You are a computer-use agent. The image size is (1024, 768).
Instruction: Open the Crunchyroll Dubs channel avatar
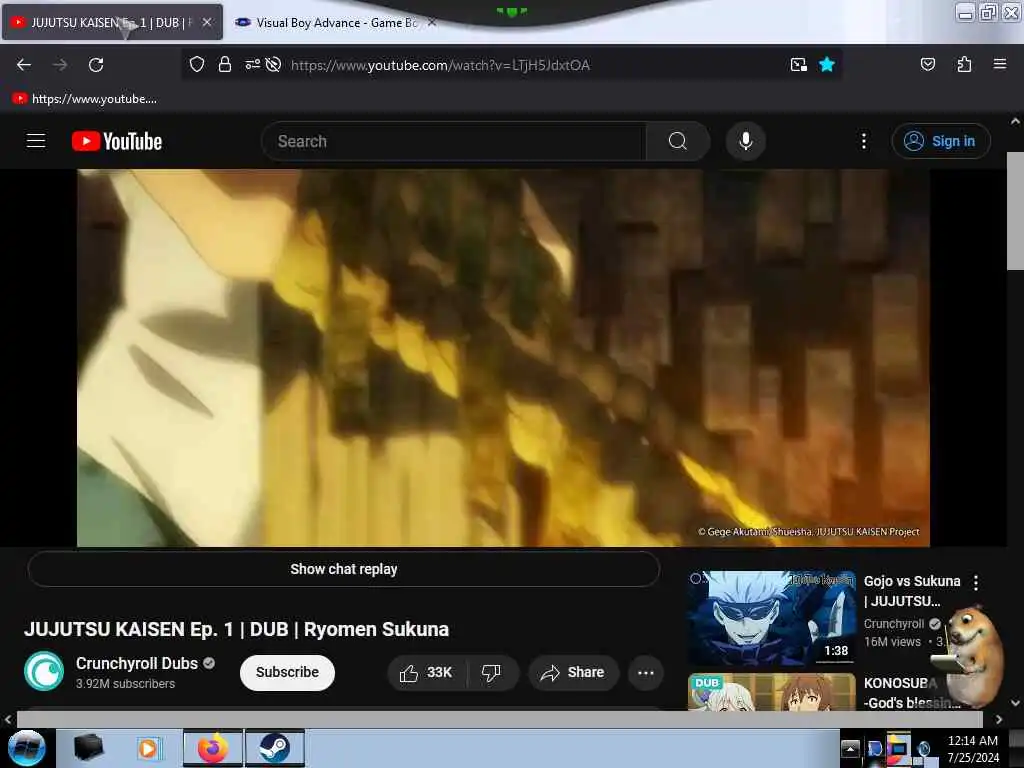coord(44,671)
